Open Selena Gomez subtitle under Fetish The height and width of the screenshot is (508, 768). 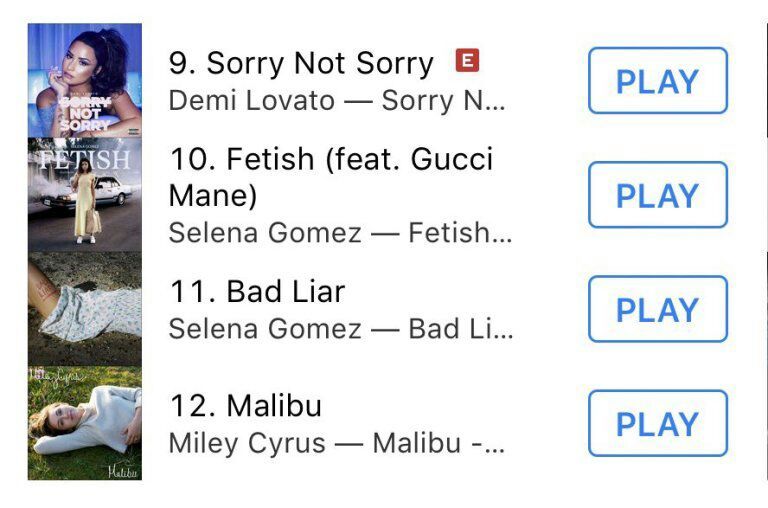point(265,233)
